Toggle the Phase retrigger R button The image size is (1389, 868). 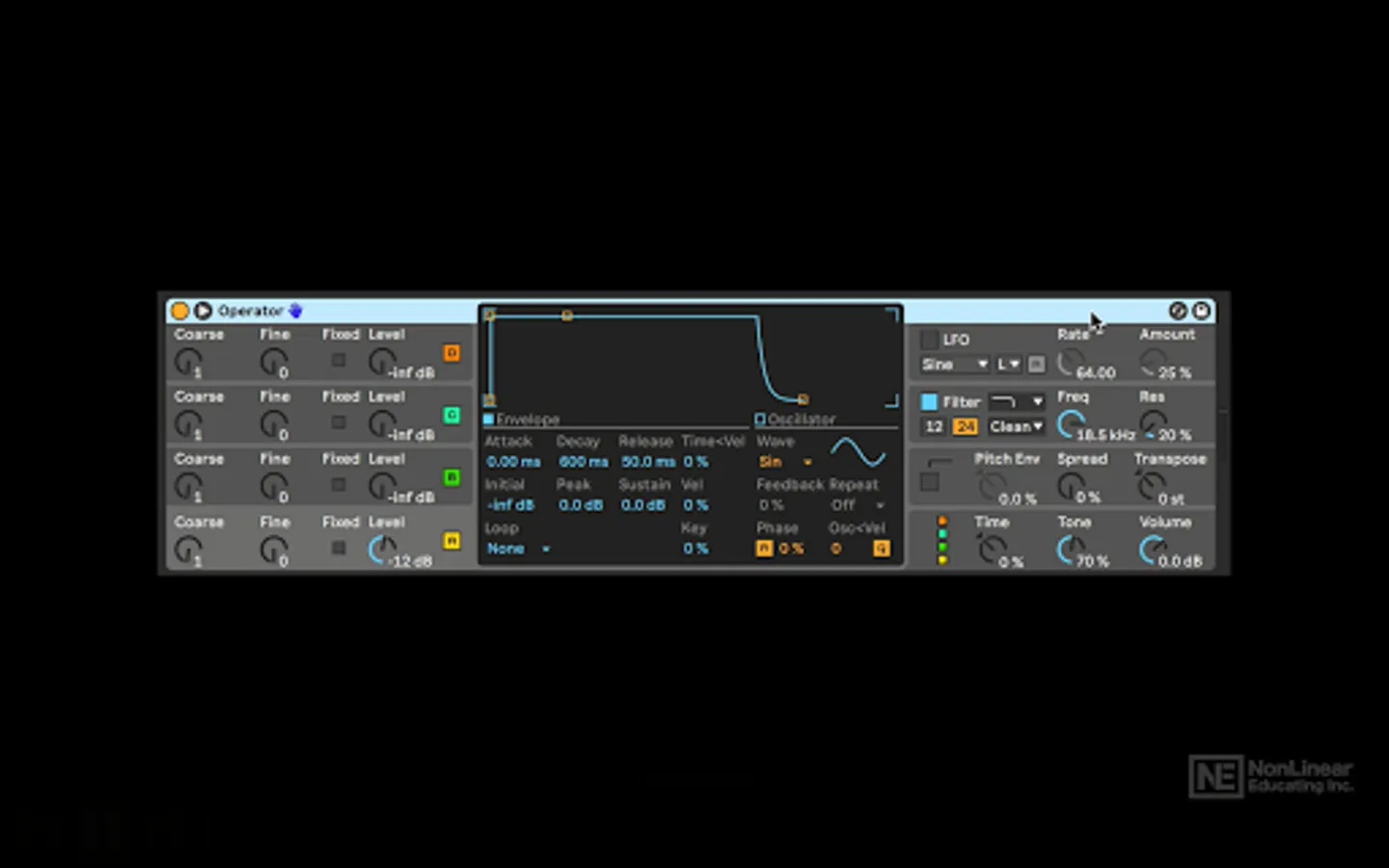click(x=764, y=549)
